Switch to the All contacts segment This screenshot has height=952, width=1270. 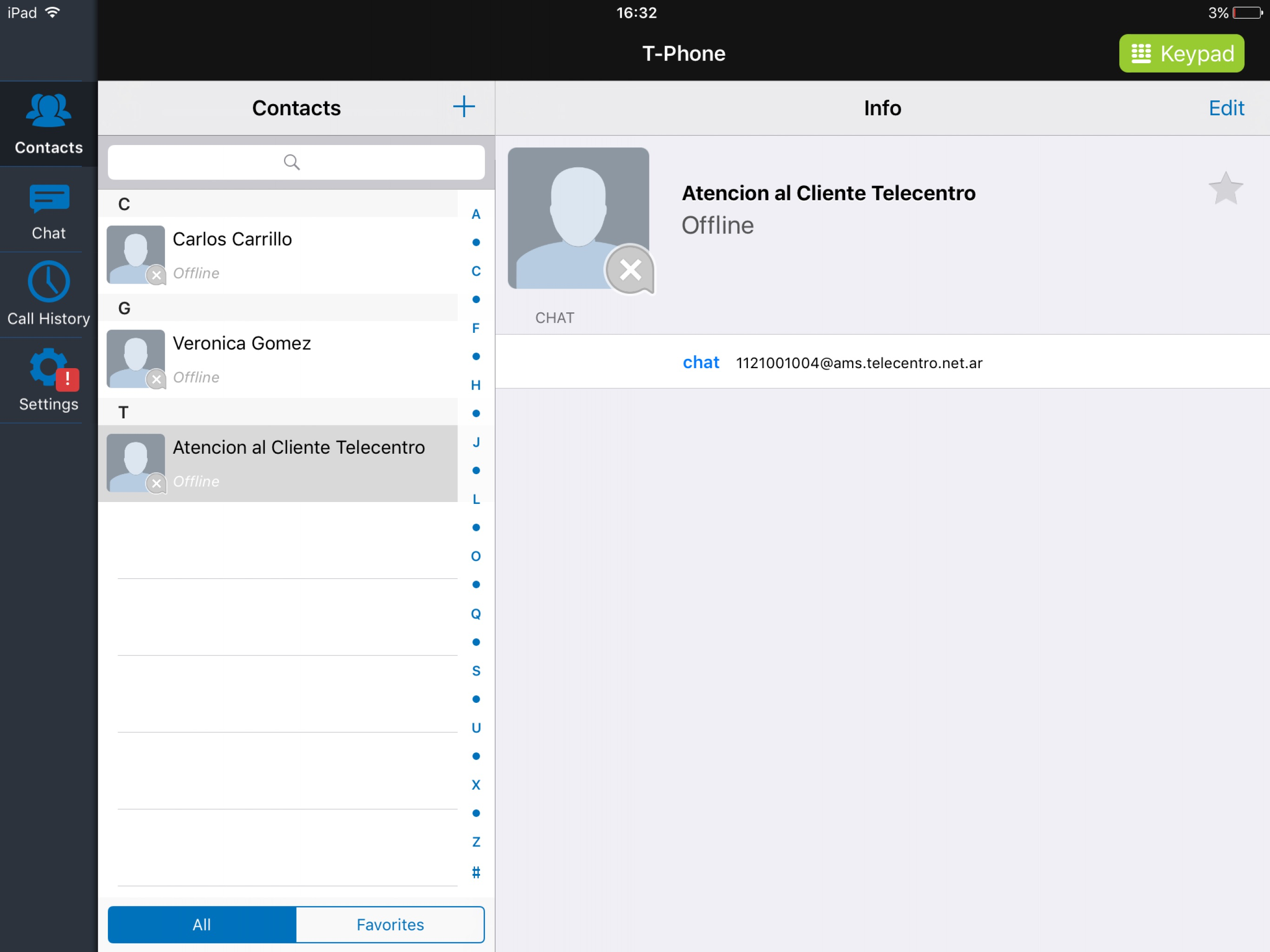[202, 925]
